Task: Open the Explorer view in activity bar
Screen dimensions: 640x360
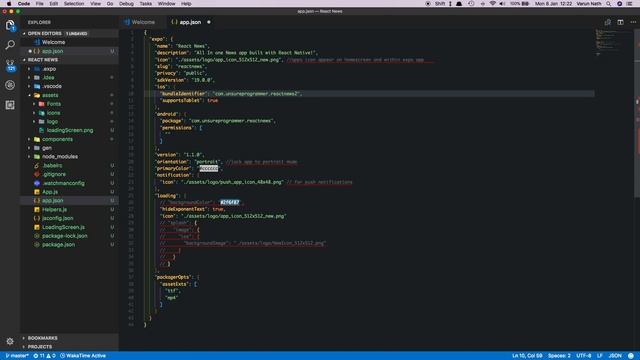Action: (x=10, y=25)
